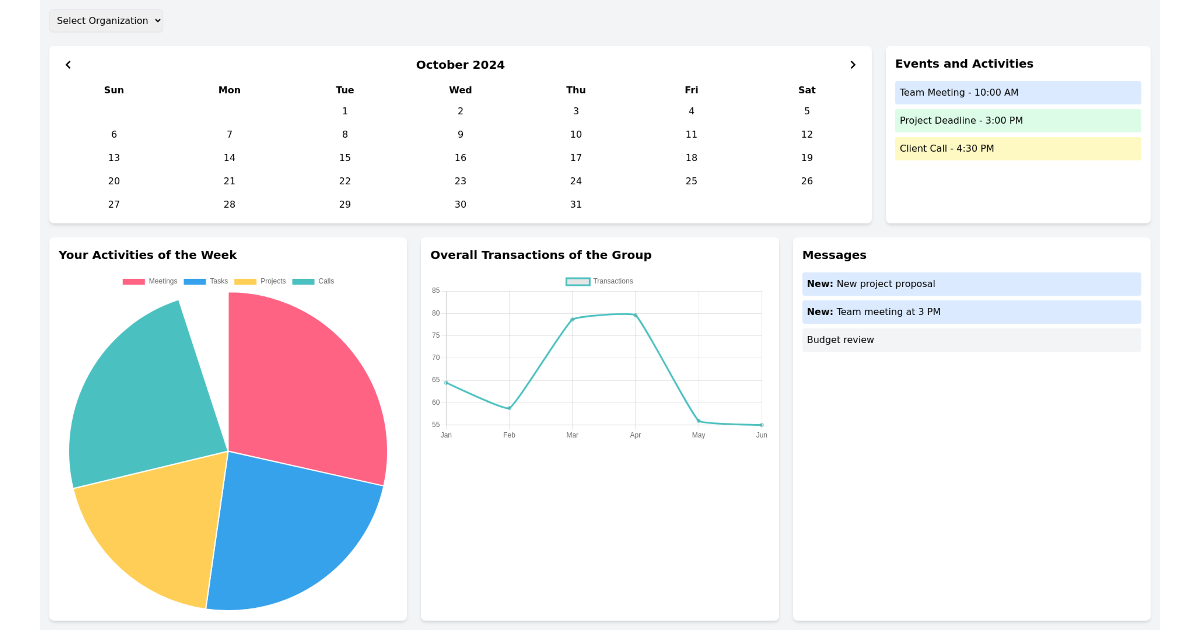Open the Team meeting at 3 PM message

click(x=971, y=312)
